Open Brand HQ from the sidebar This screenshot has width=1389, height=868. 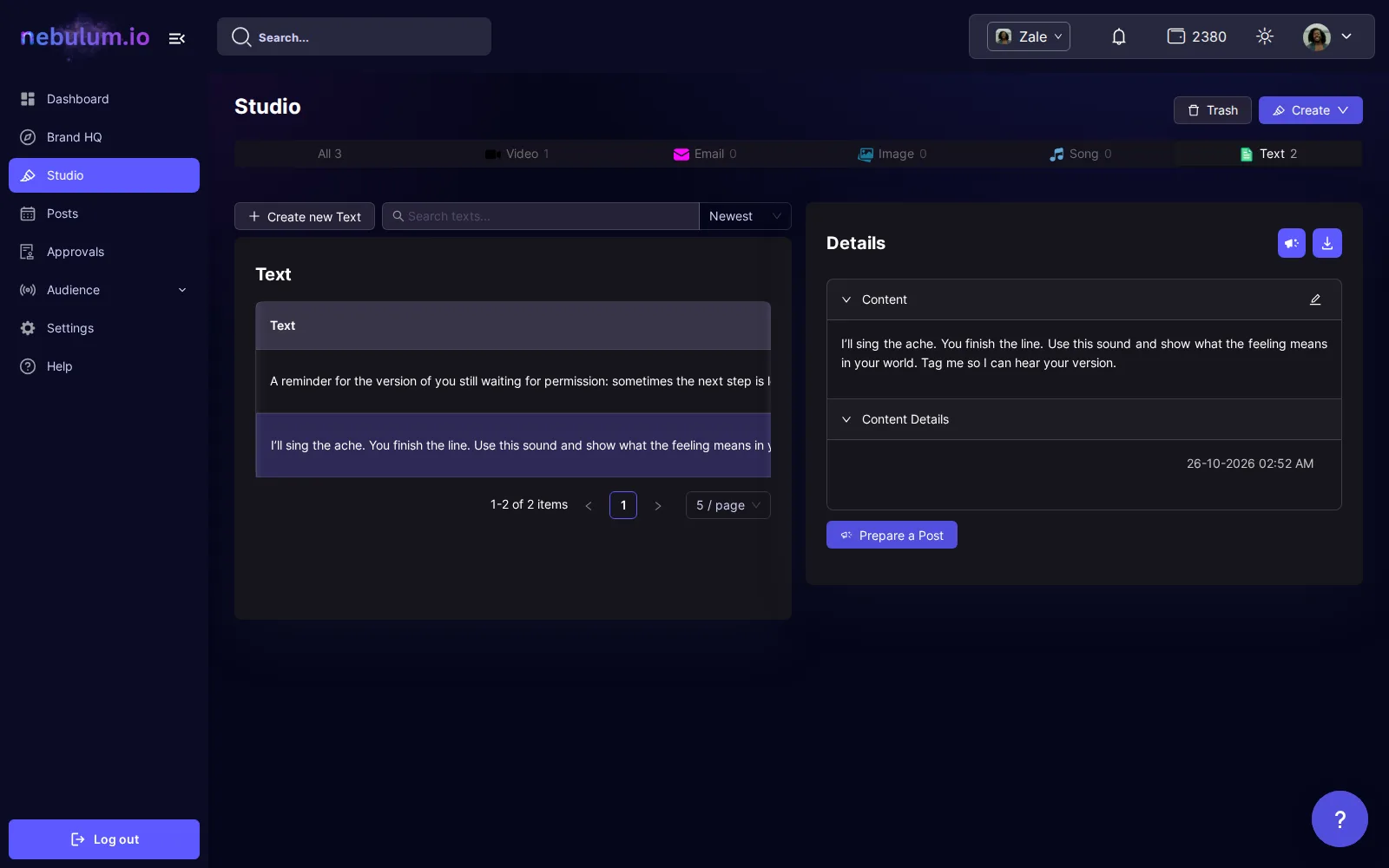(104, 137)
